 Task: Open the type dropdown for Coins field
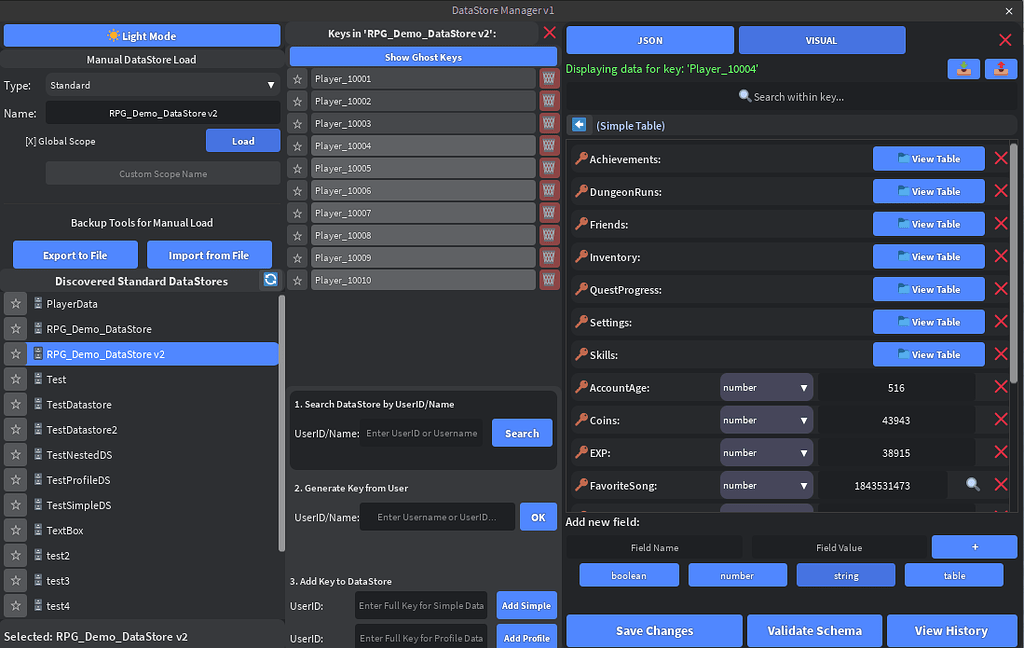click(x=766, y=419)
